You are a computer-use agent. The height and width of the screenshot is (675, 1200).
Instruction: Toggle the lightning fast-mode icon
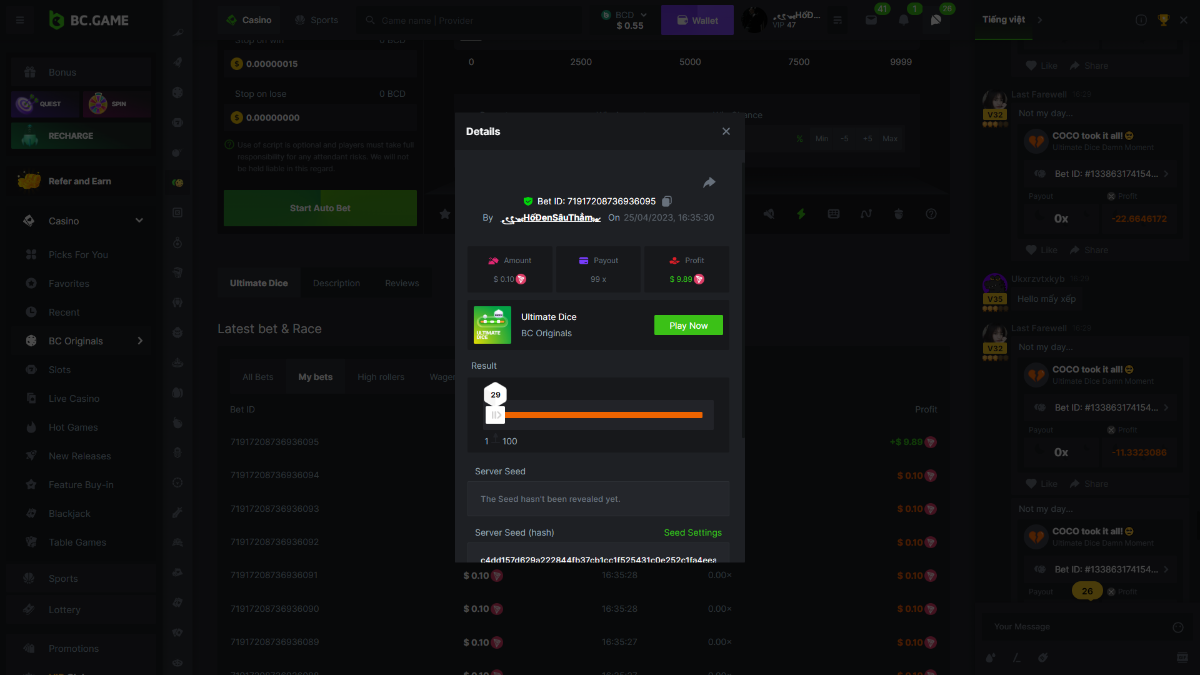click(x=800, y=213)
